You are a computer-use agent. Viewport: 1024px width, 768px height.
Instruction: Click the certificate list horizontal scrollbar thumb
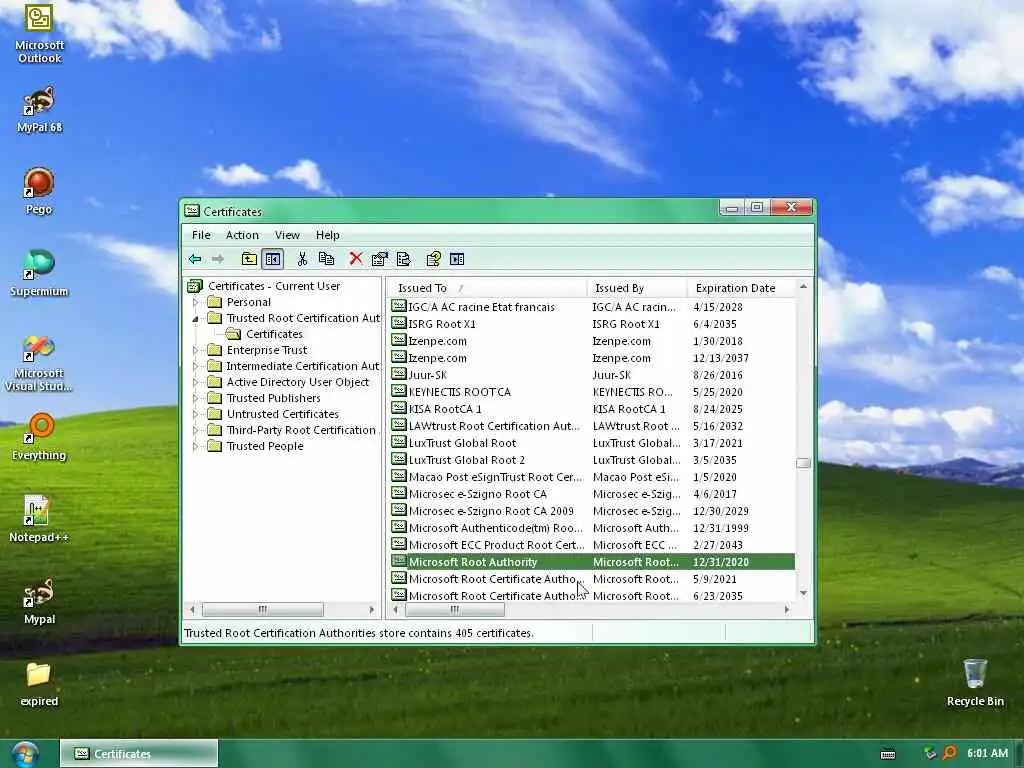coord(455,609)
